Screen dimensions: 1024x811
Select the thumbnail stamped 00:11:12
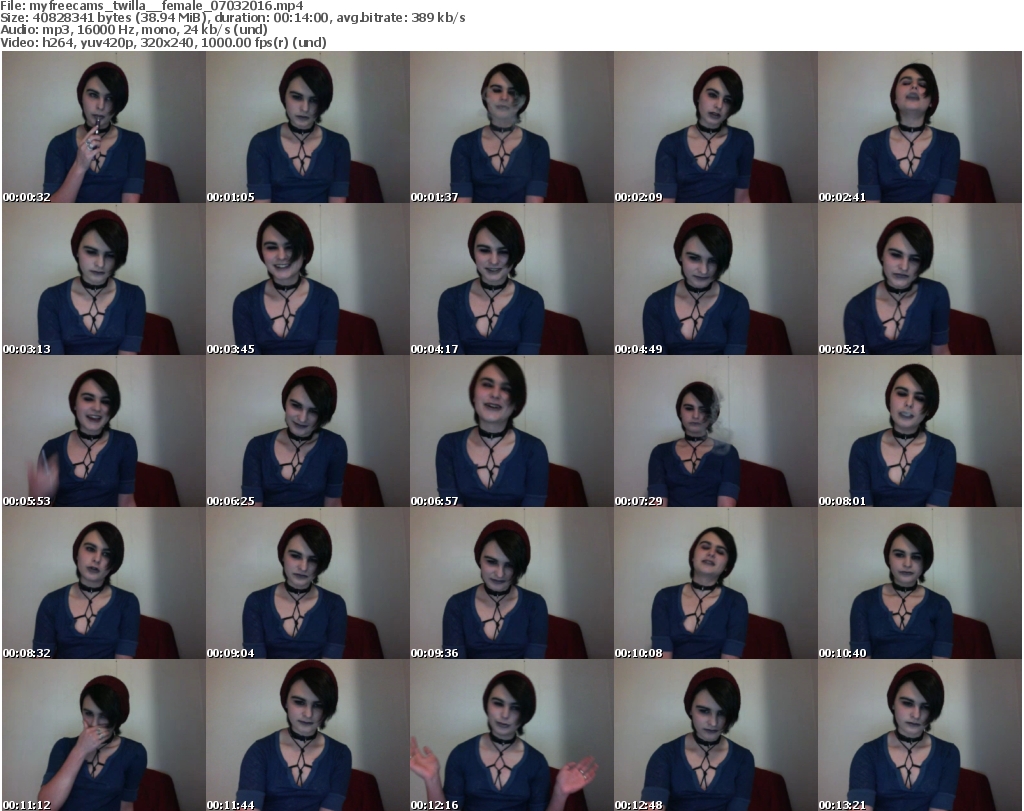point(104,735)
